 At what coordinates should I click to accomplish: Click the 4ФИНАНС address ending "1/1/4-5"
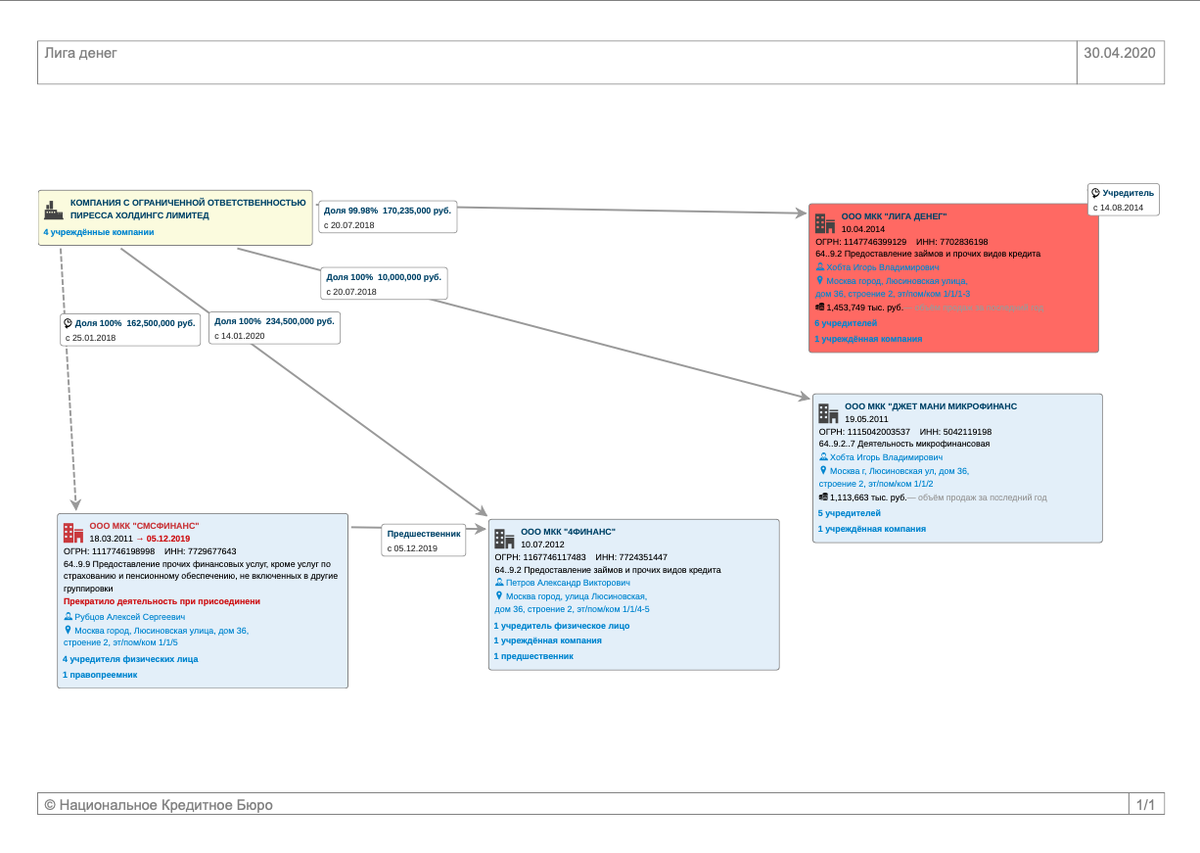point(572,602)
